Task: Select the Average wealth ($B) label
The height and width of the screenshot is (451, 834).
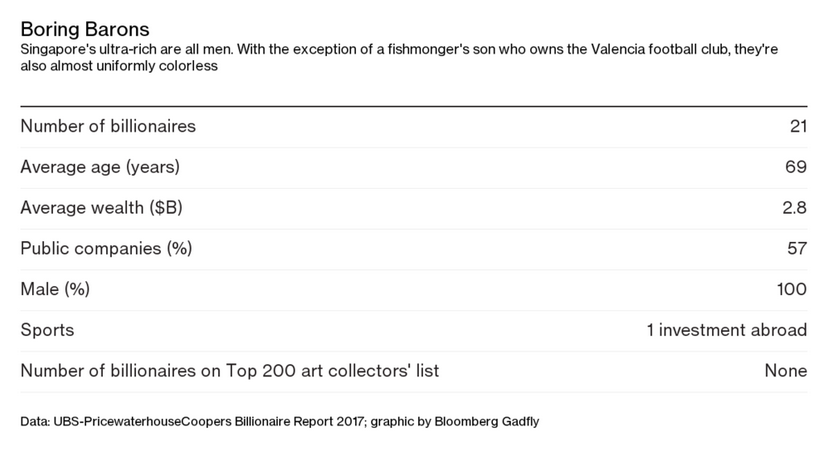Action: [102, 207]
